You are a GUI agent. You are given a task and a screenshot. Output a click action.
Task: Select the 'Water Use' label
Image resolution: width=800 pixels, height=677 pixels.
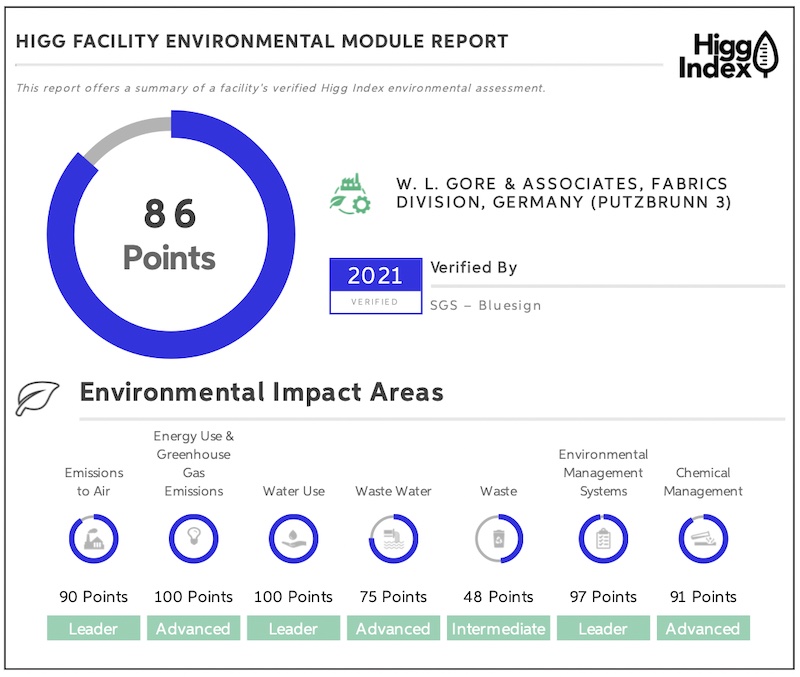tap(294, 491)
